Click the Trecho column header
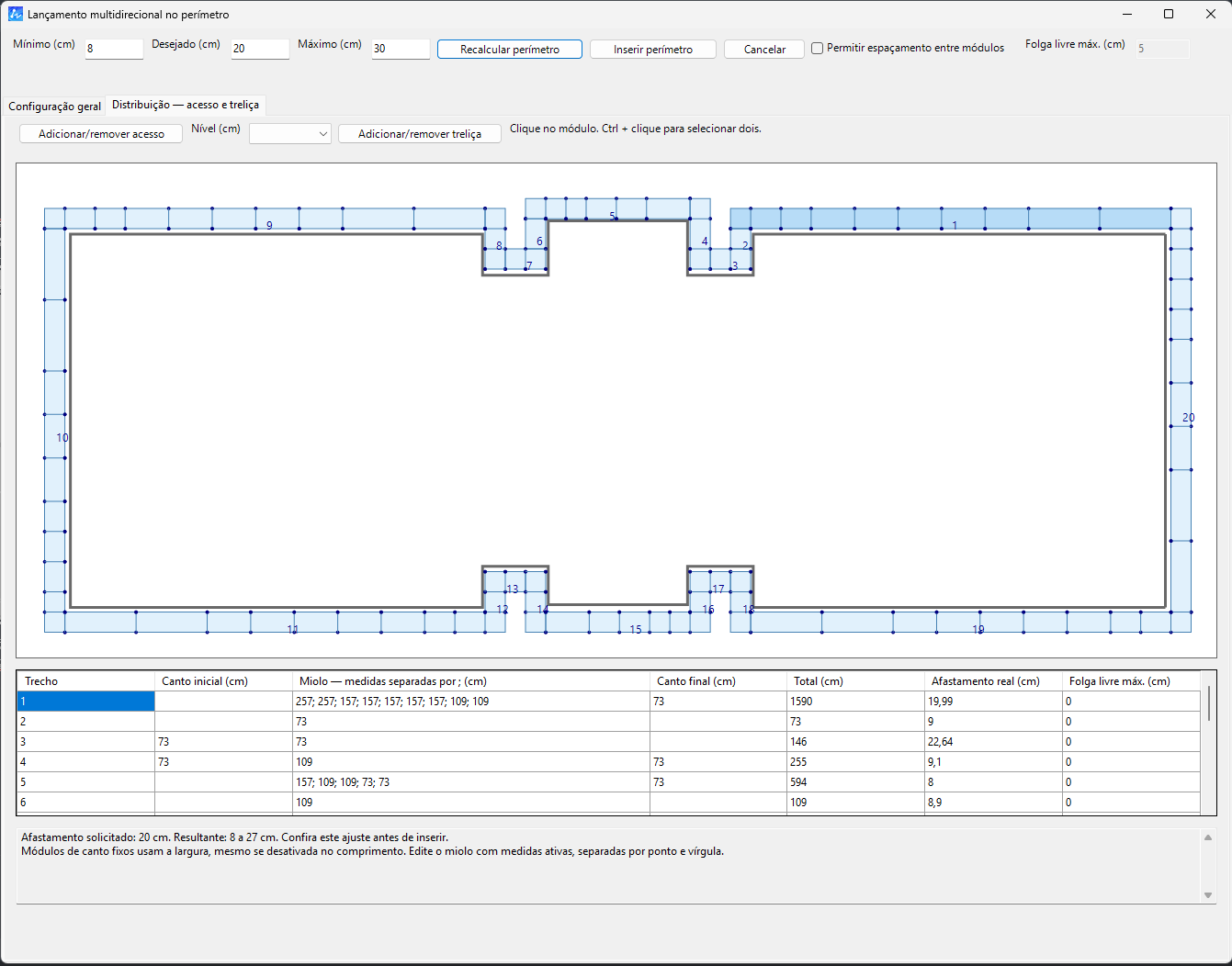 86,681
